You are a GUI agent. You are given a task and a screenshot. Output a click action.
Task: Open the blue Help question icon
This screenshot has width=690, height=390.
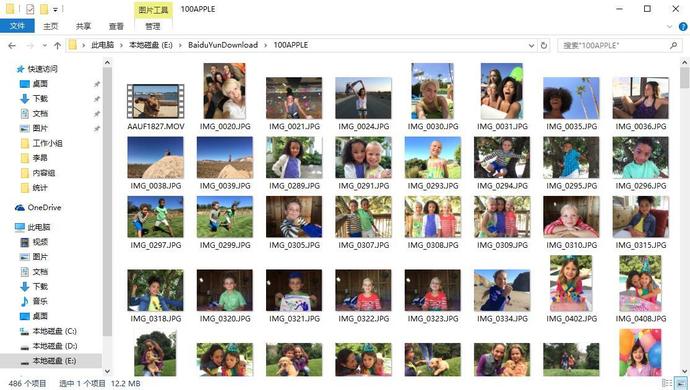[683, 26]
